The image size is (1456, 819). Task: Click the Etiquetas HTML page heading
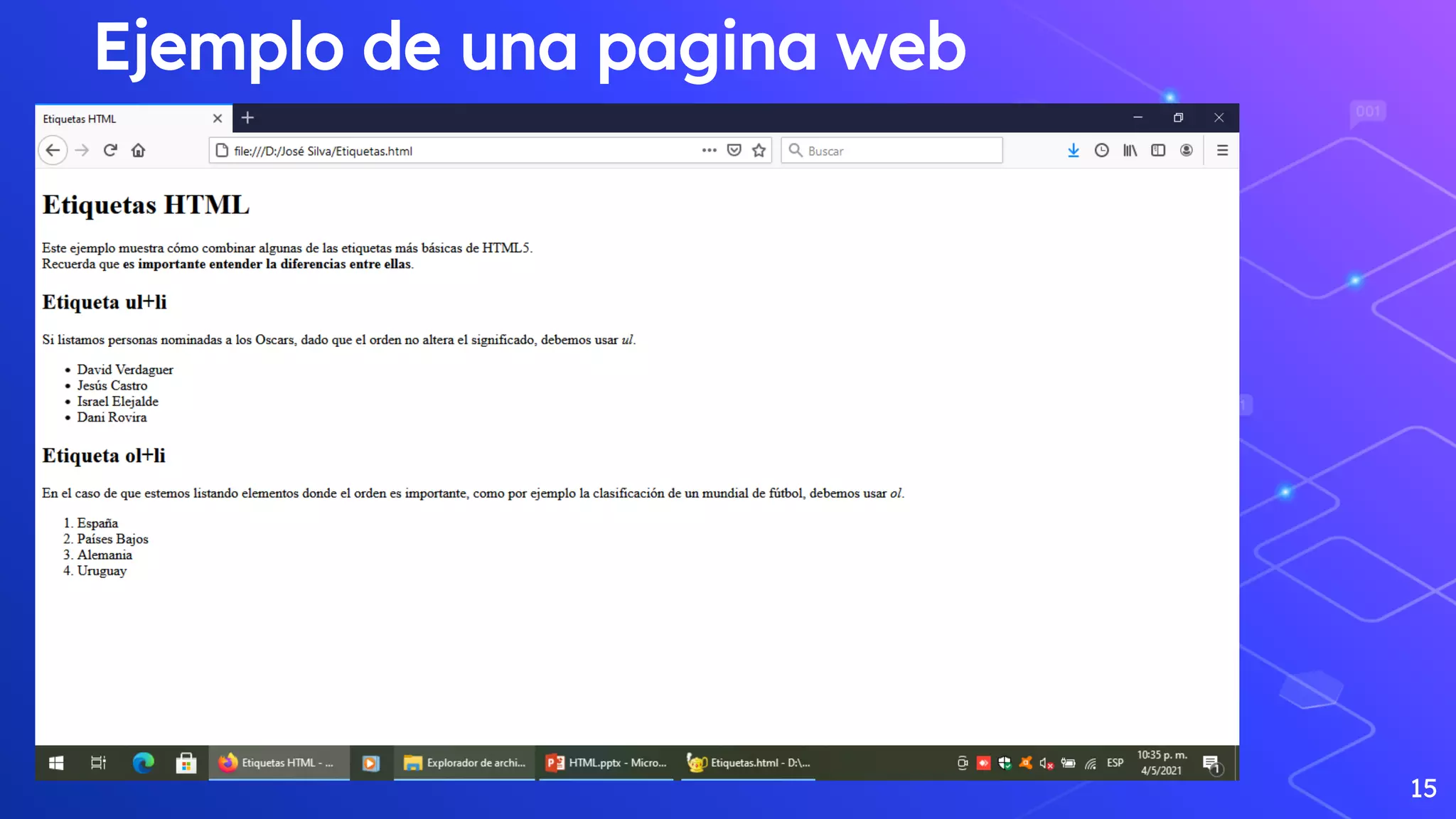pos(146,205)
